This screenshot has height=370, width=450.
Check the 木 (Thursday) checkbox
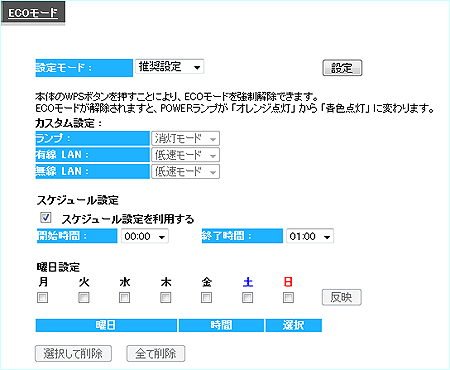tap(165, 297)
